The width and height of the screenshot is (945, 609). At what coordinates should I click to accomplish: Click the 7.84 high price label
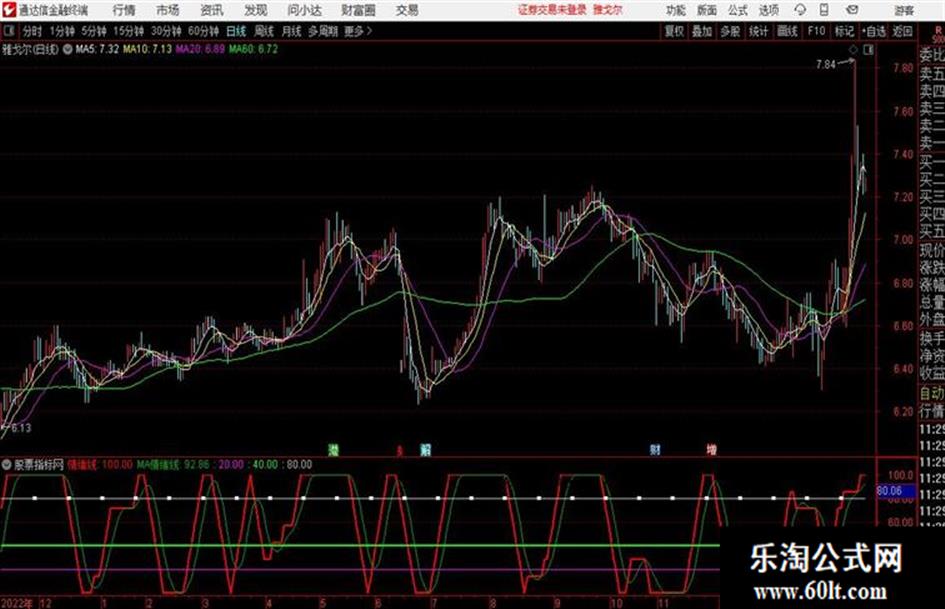point(826,64)
